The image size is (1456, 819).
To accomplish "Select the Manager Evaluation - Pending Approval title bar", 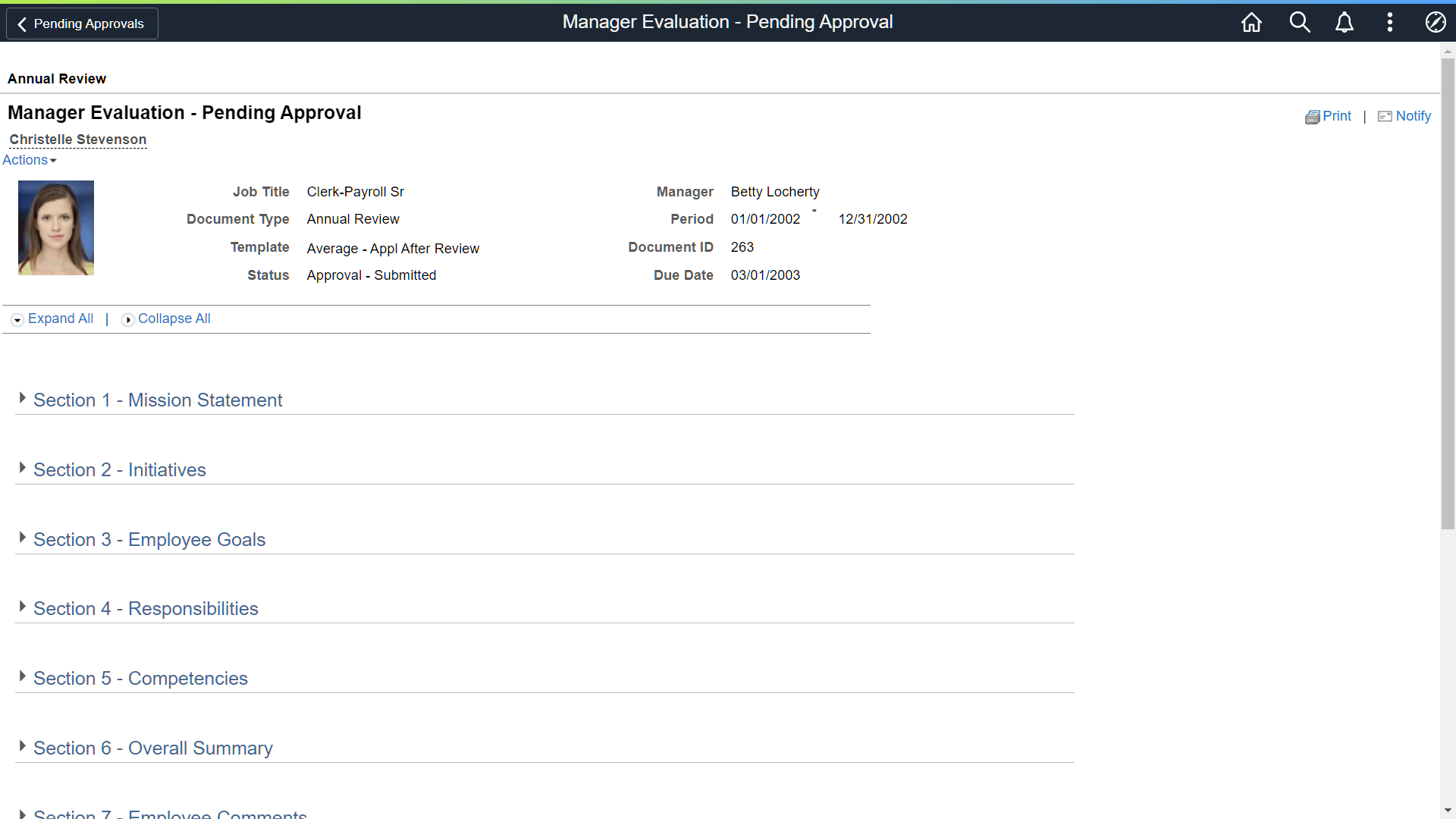I will click(x=727, y=22).
